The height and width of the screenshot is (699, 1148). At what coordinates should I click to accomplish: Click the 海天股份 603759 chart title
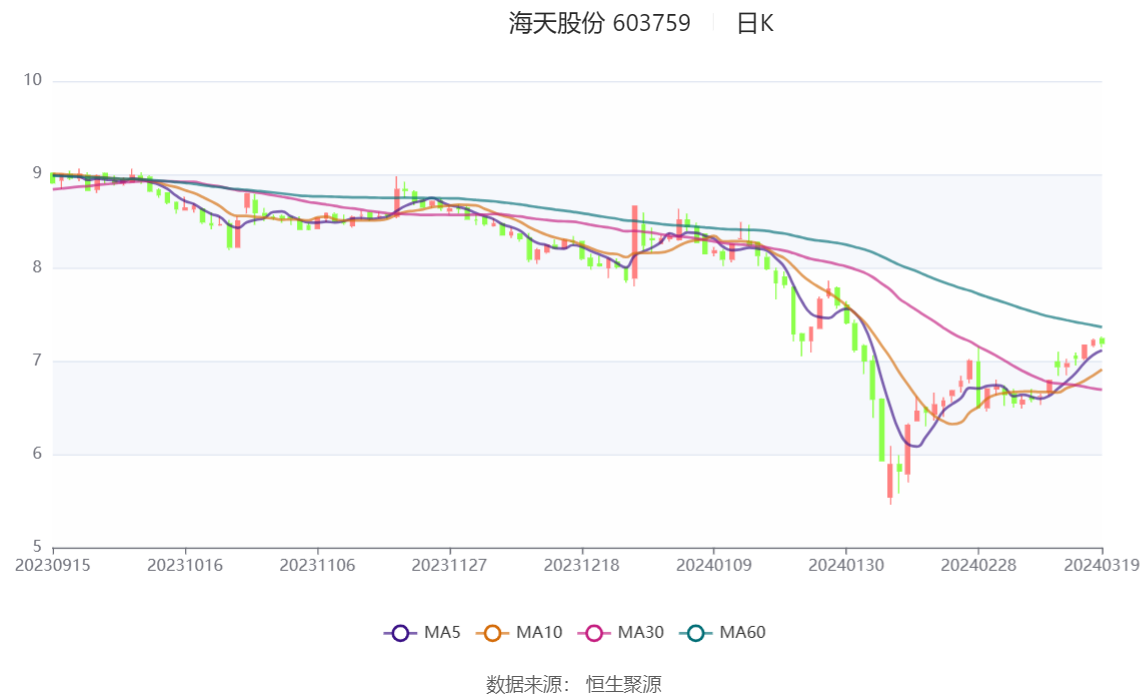pyautogui.click(x=600, y=23)
